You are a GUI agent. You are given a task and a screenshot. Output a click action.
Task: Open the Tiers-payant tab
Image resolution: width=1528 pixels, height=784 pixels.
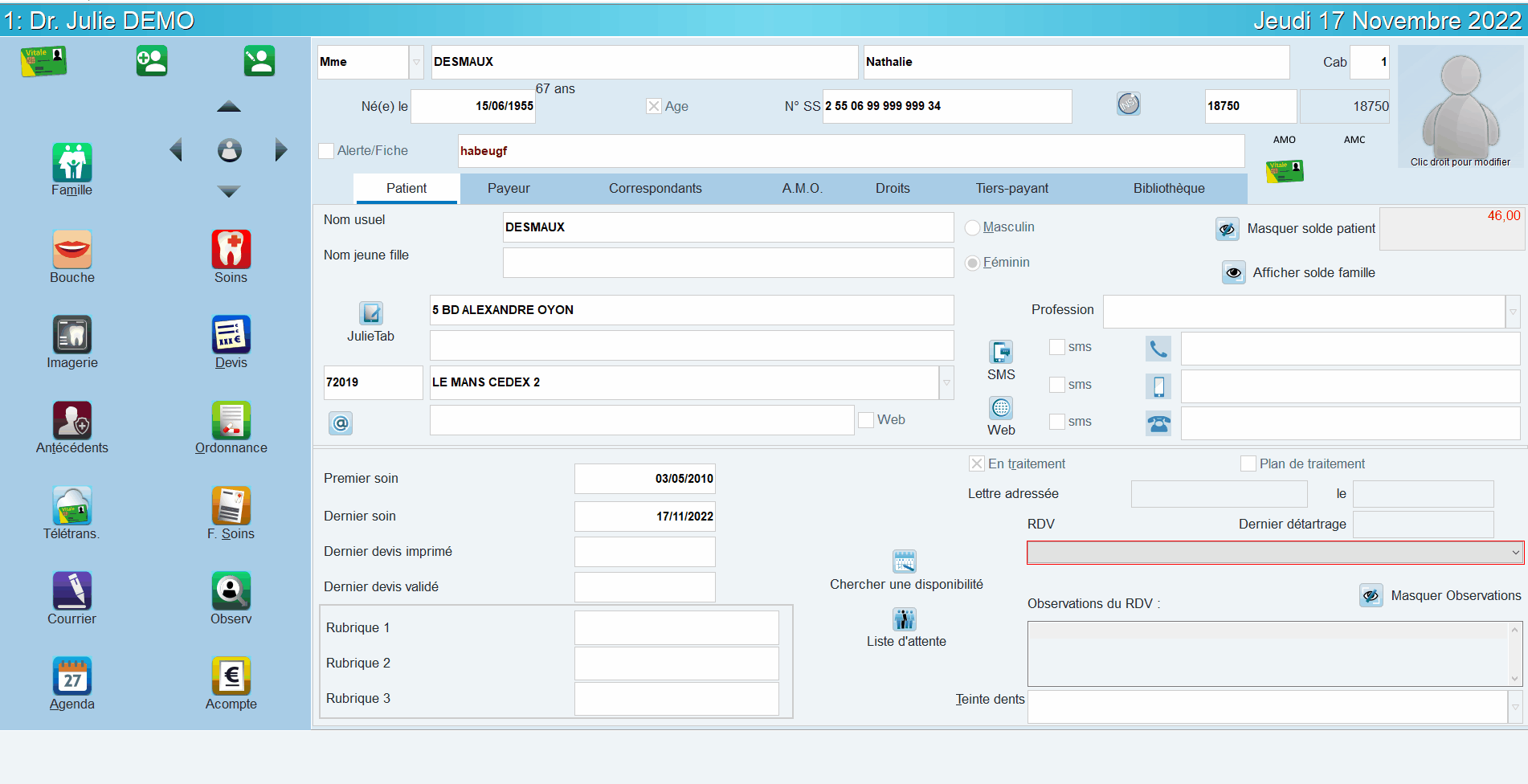[1012, 188]
